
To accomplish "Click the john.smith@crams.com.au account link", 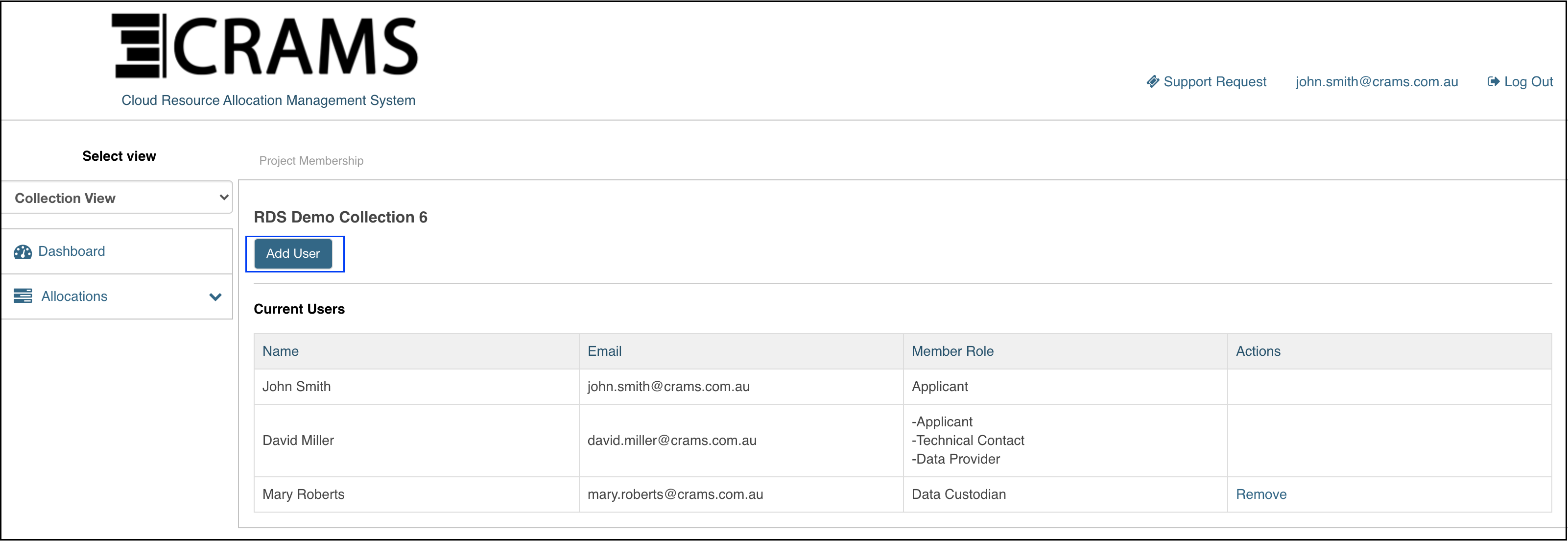I will click(1376, 82).
